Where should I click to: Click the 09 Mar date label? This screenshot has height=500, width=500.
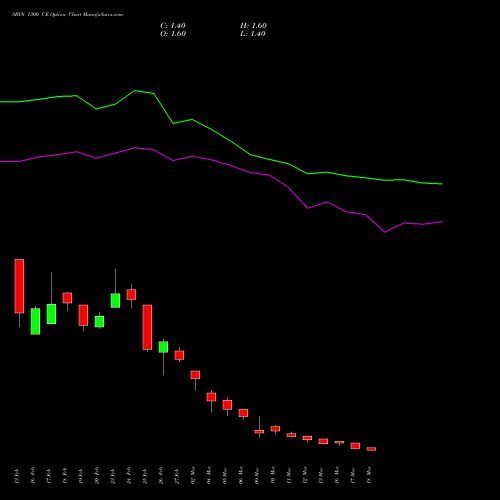click(x=257, y=475)
